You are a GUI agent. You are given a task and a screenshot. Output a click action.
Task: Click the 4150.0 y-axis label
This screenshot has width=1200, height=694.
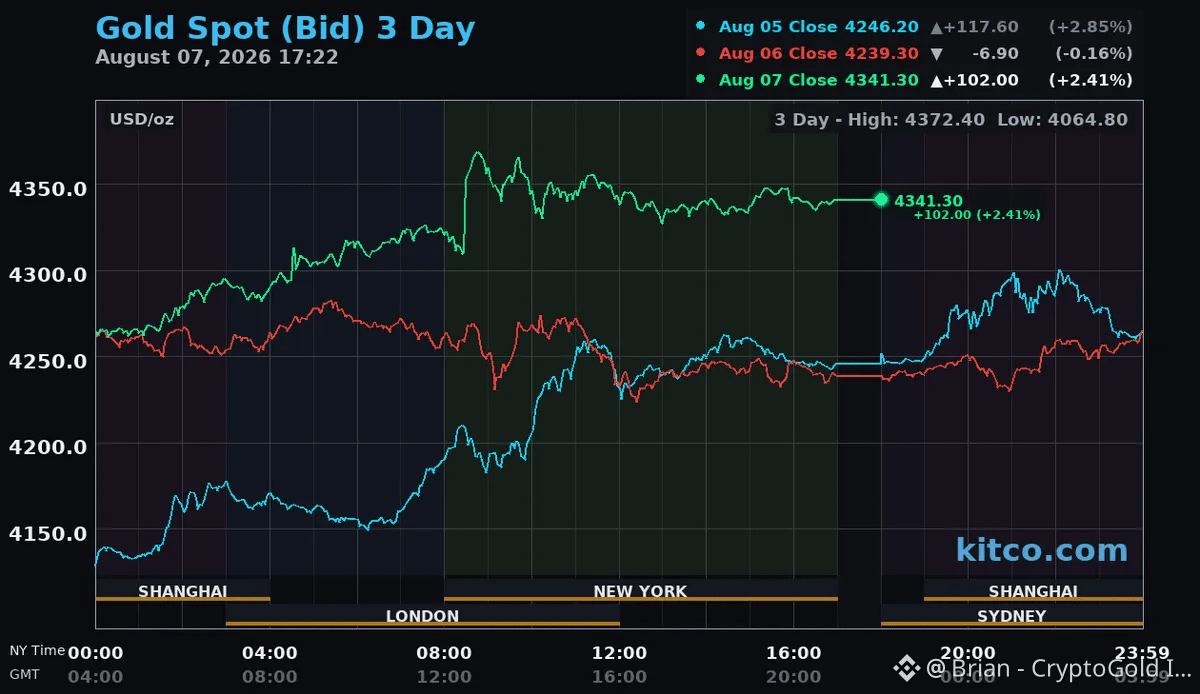click(47, 533)
